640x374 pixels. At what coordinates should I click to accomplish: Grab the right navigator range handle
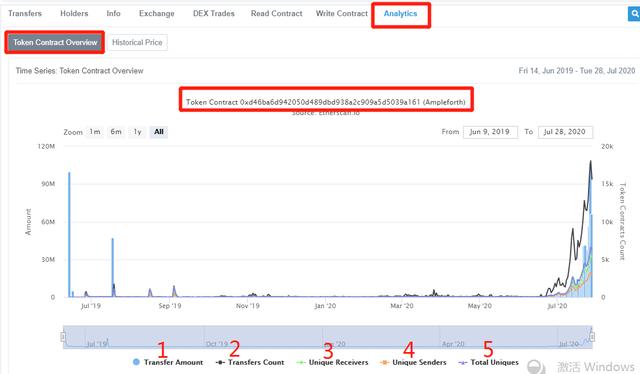click(592, 337)
